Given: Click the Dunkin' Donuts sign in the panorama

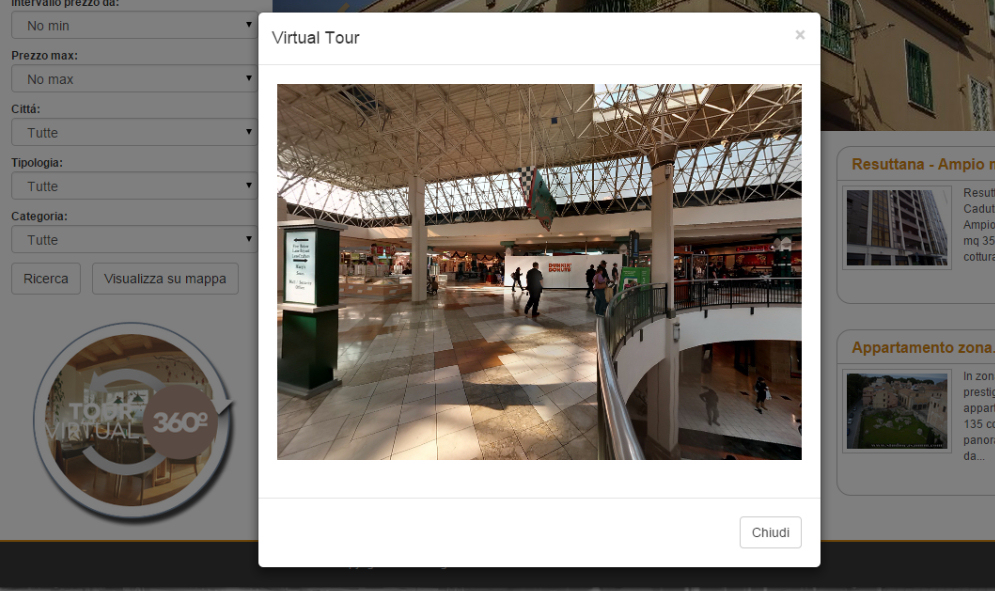Looking at the screenshot, I should coord(560,268).
